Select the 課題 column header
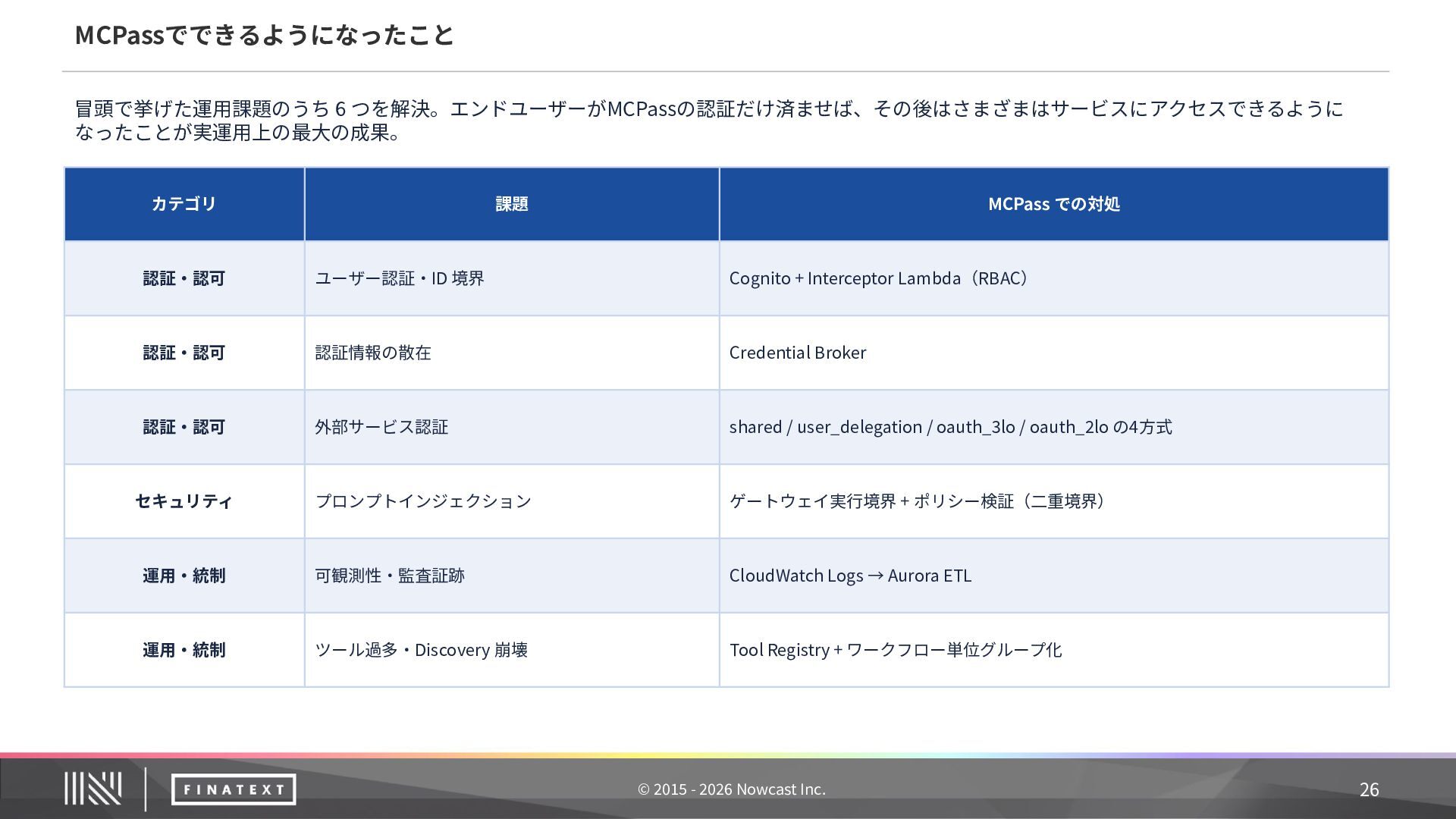Viewport: 1456px width, 819px height. [512, 204]
